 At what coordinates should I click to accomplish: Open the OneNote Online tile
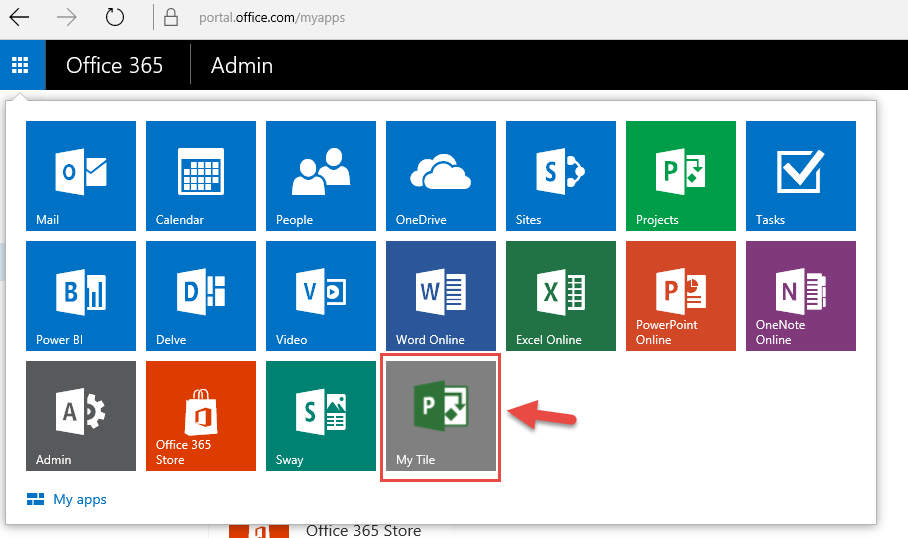tap(801, 296)
